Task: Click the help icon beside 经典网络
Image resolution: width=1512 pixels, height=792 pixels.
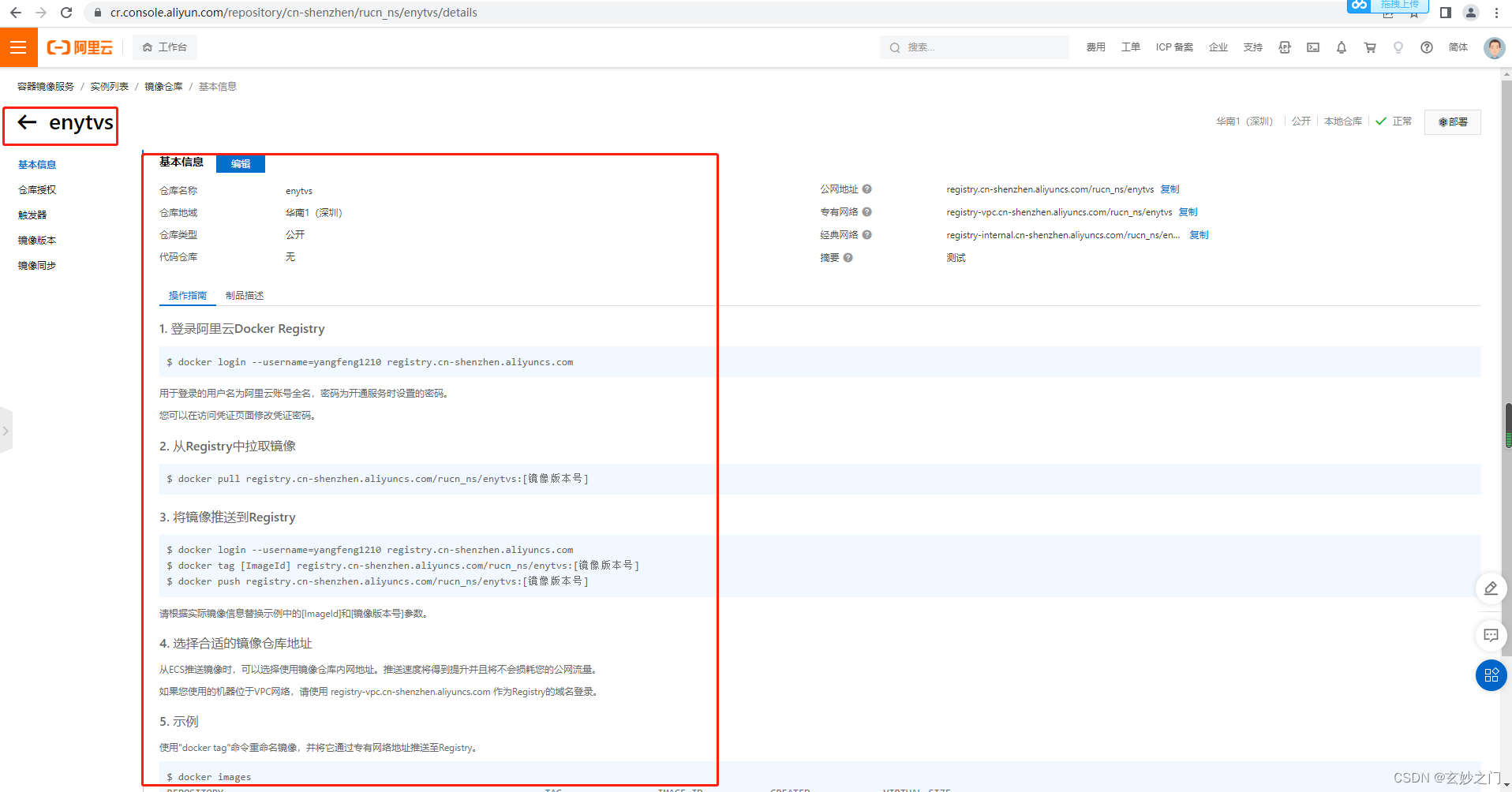Action: 866,235
